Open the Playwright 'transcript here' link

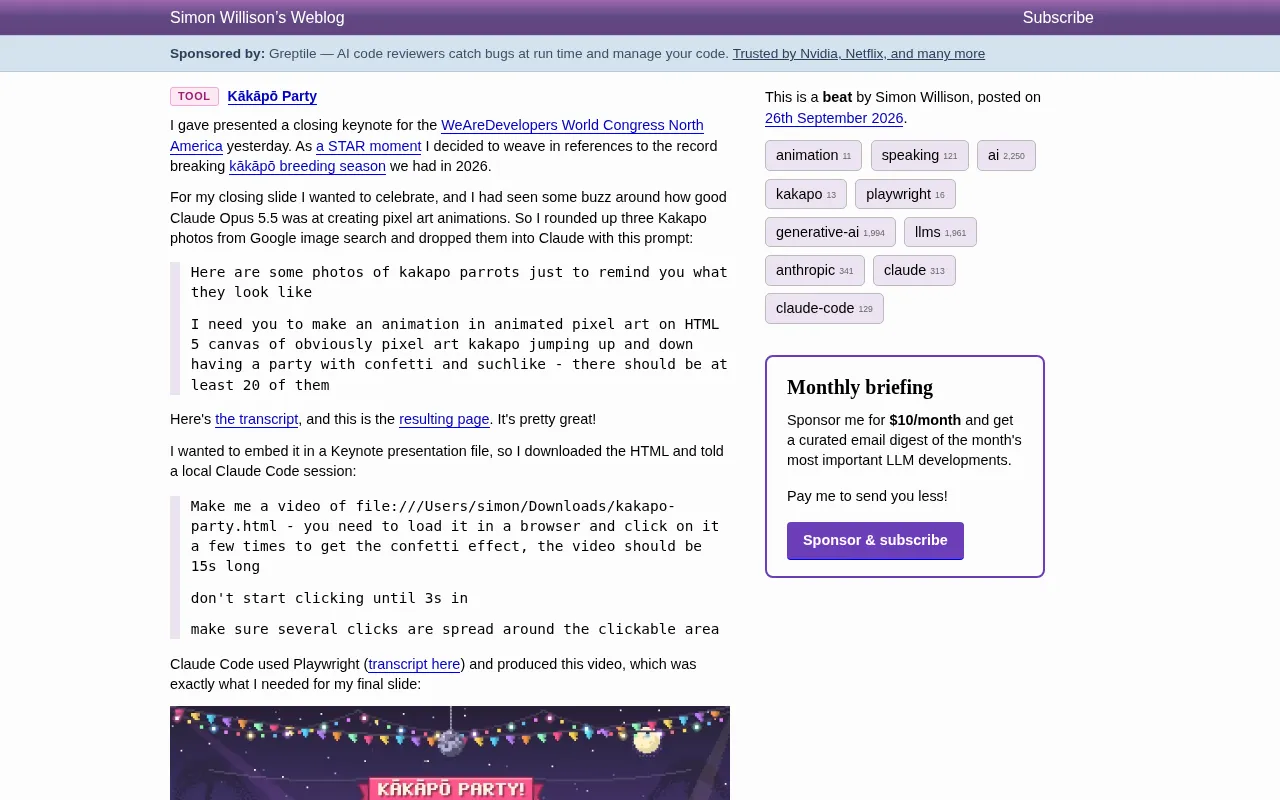click(414, 664)
